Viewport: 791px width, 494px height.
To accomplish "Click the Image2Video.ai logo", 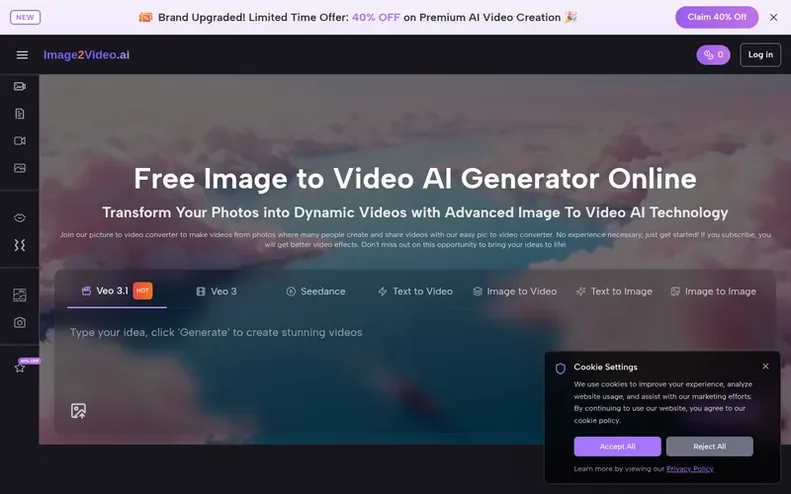I will click(86, 55).
